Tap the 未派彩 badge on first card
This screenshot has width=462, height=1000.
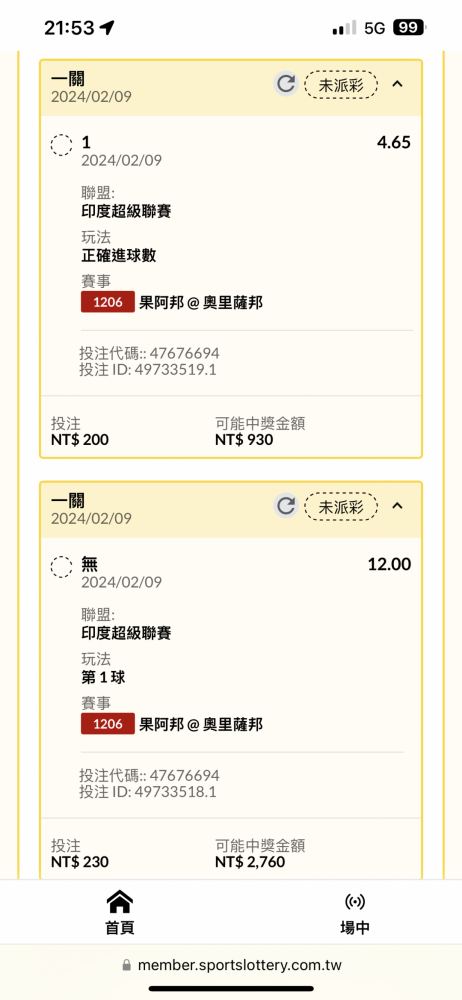pyautogui.click(x=341, y=85)
